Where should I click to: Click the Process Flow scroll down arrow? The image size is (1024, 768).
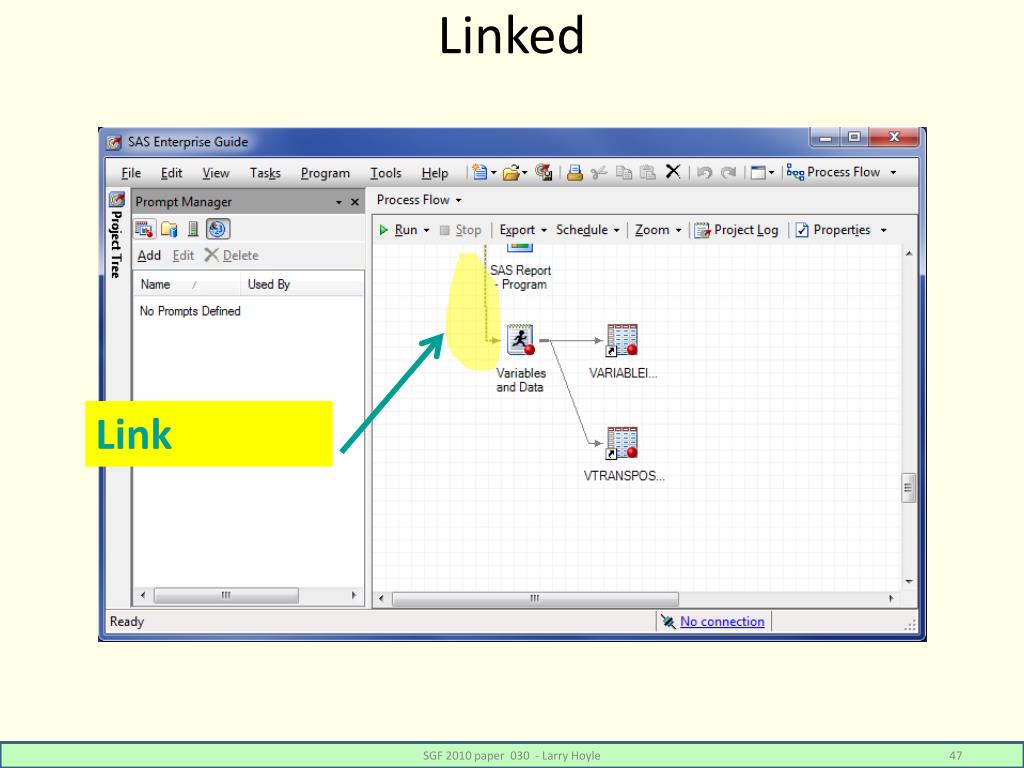click(x=908, y=581)
